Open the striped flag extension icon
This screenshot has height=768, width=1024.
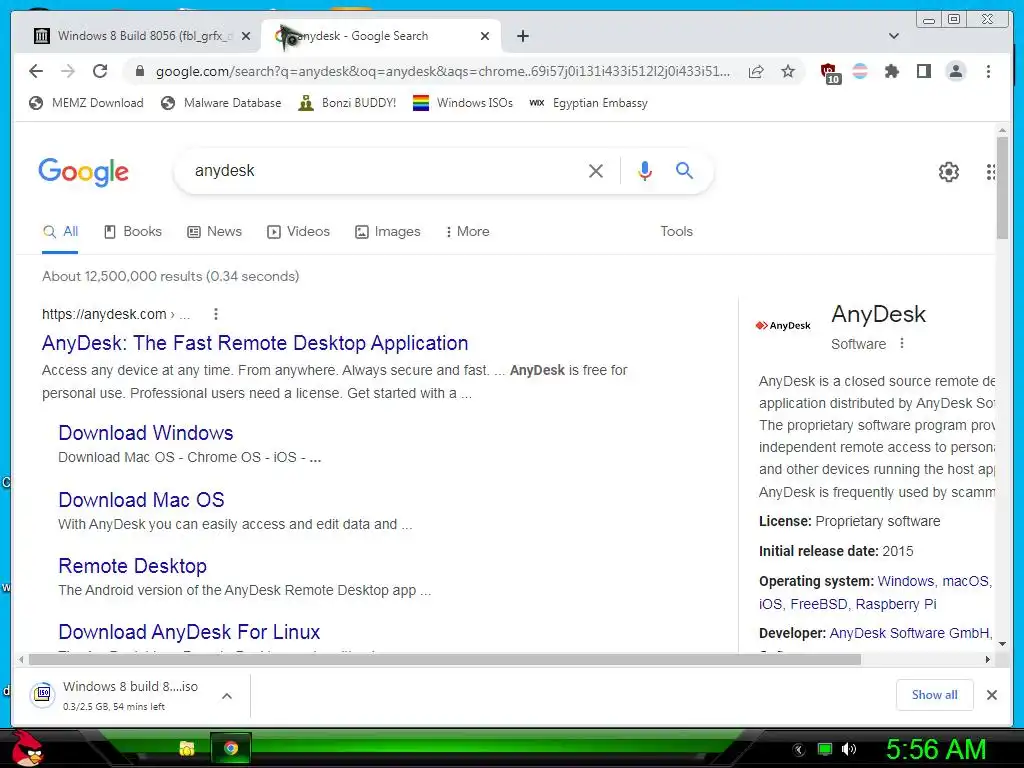coord(861,71)
